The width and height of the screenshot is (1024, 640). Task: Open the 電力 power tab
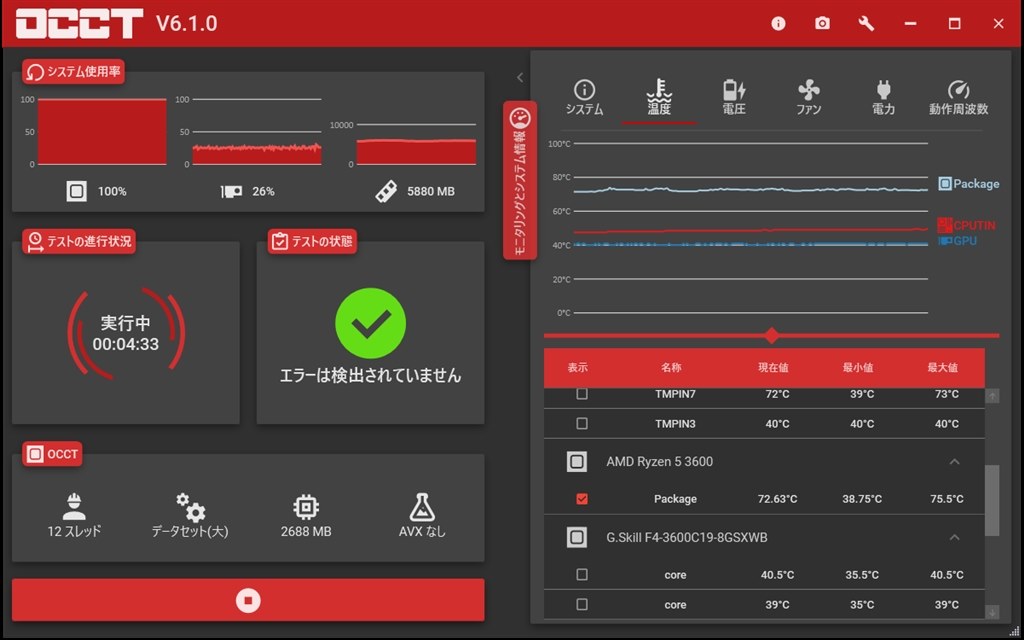tap(884, 98)
